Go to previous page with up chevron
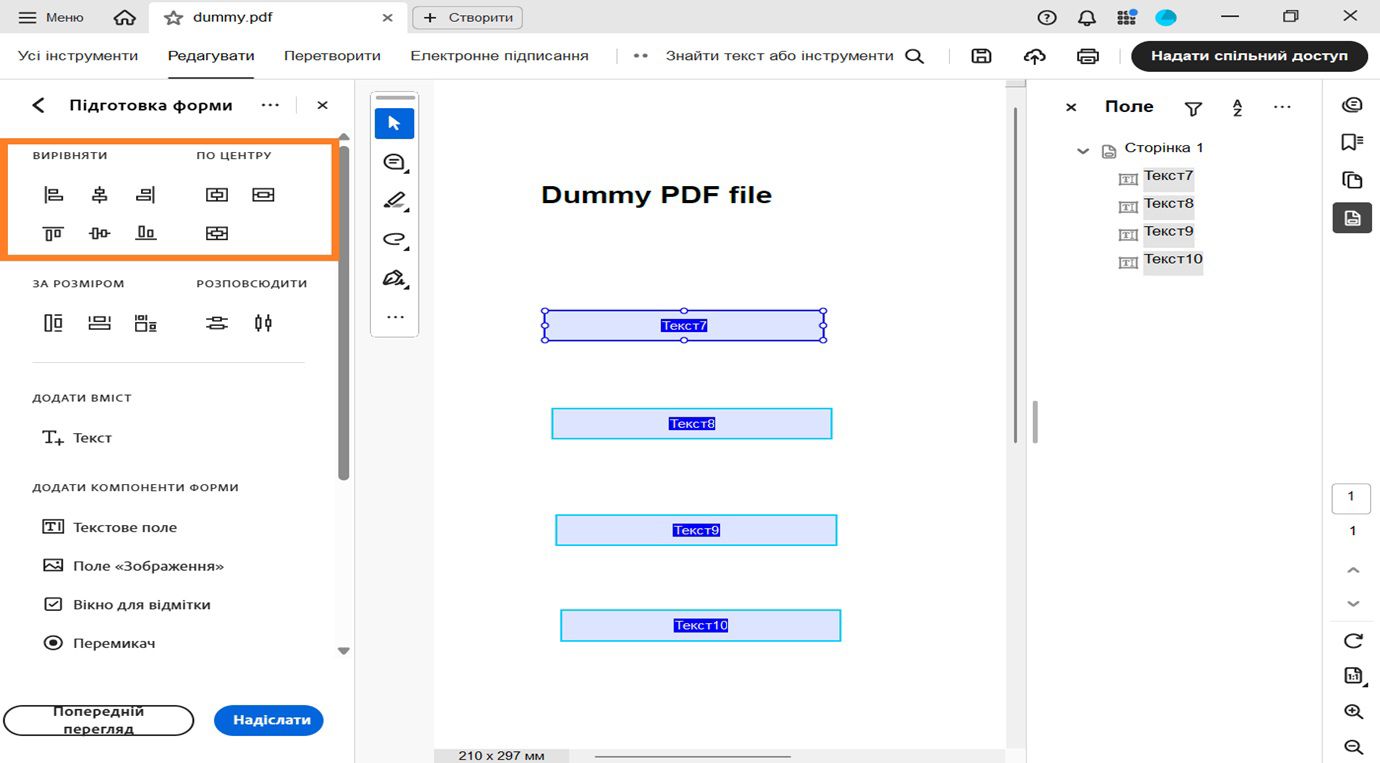This screenshot has height=763, width=1380. coord(1353,570)
